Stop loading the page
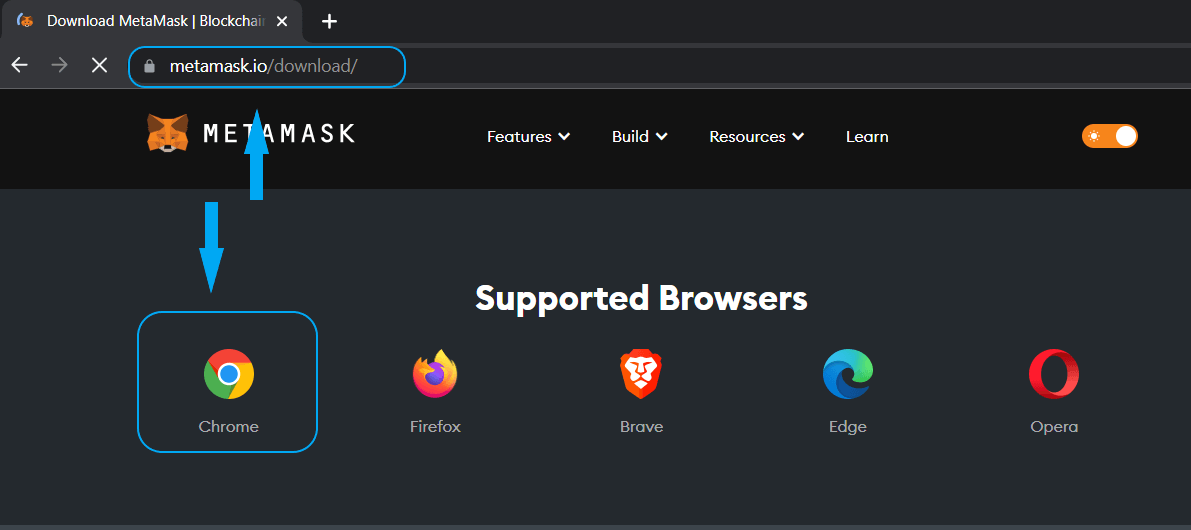Screen dimensions: 1191x530 pos(100,65)
